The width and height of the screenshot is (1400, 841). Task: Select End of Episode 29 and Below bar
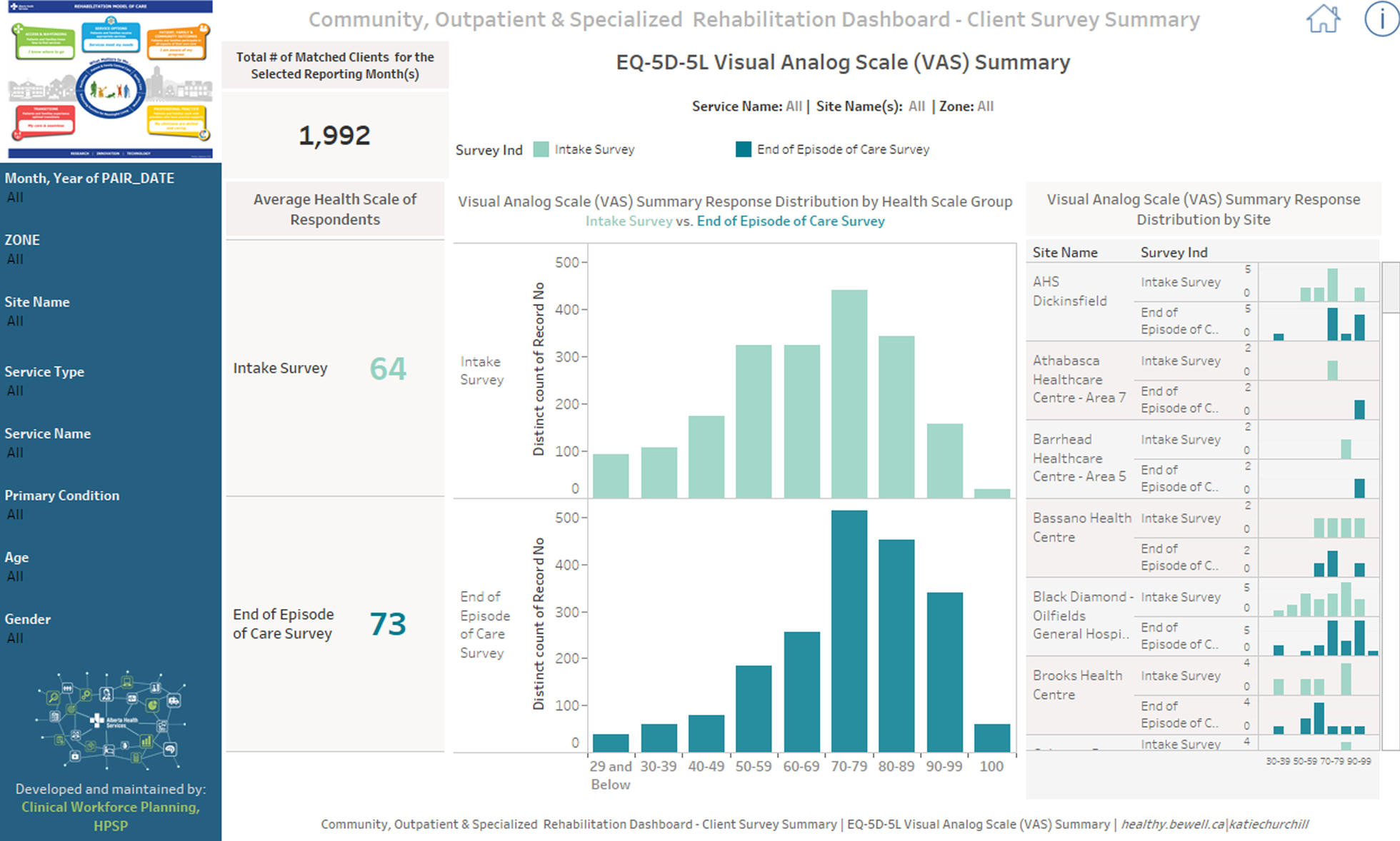(611, 743)
